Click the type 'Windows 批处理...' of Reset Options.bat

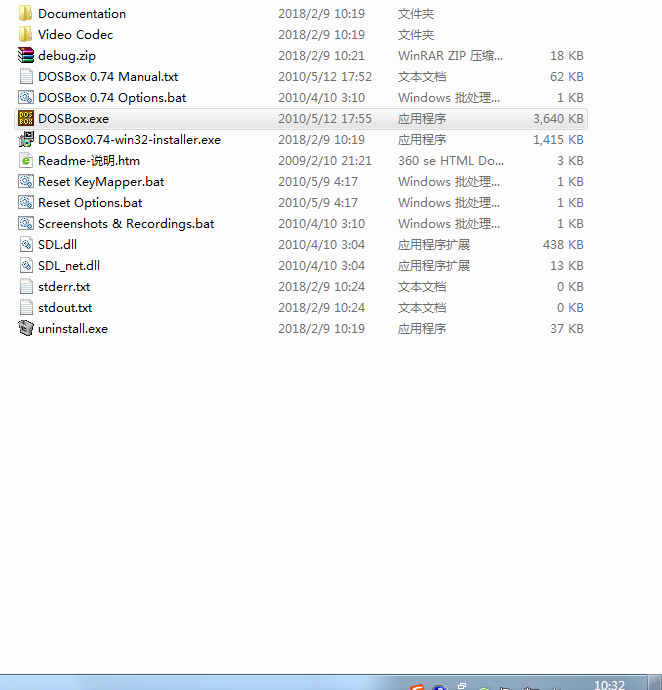tap(449, 203)
